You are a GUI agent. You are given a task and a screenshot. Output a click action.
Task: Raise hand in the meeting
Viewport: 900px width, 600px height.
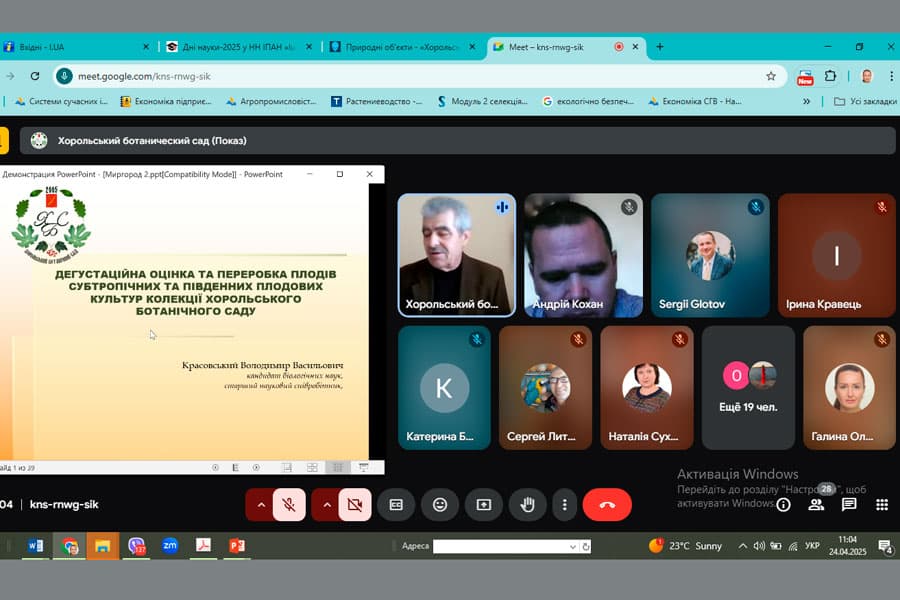coord(527,505)
